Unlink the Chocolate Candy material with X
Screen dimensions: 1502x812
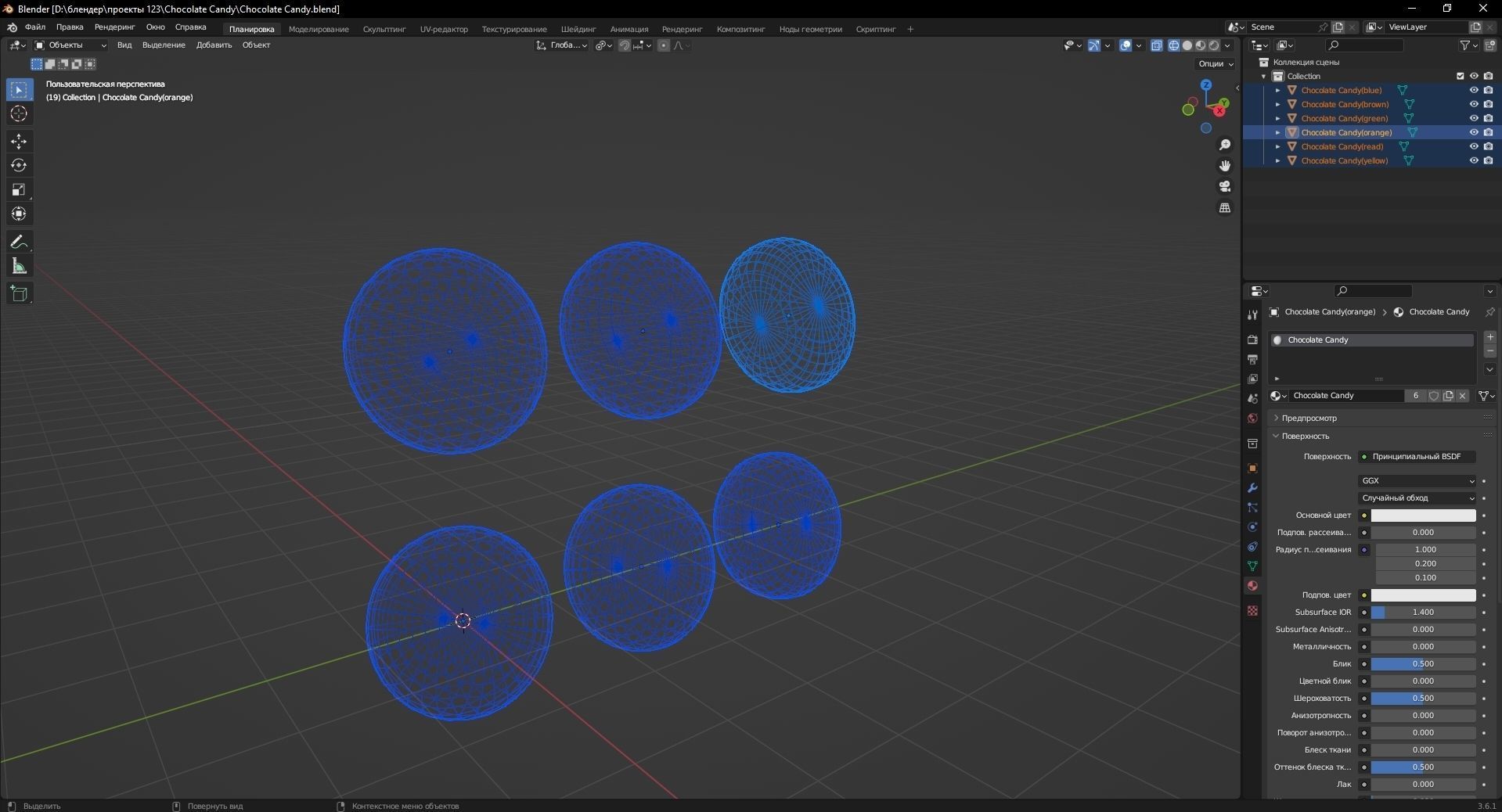[x=1462, y=396]
